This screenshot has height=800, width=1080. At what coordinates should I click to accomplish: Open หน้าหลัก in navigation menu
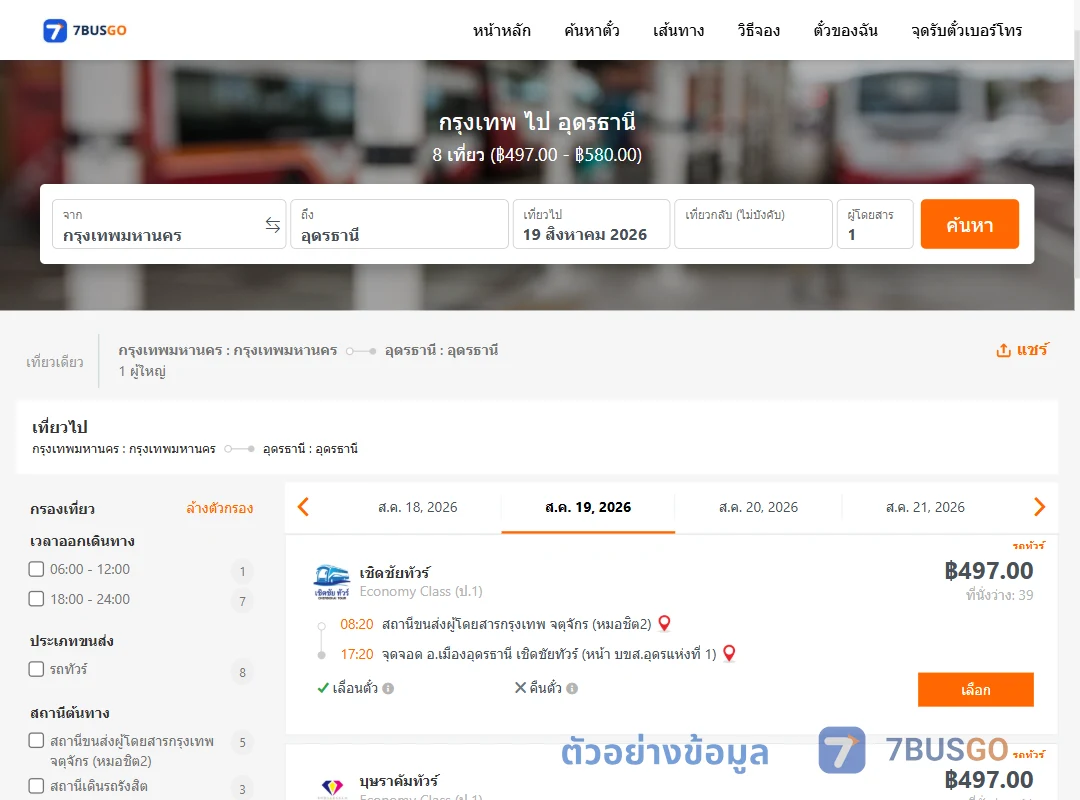(501, 30)
